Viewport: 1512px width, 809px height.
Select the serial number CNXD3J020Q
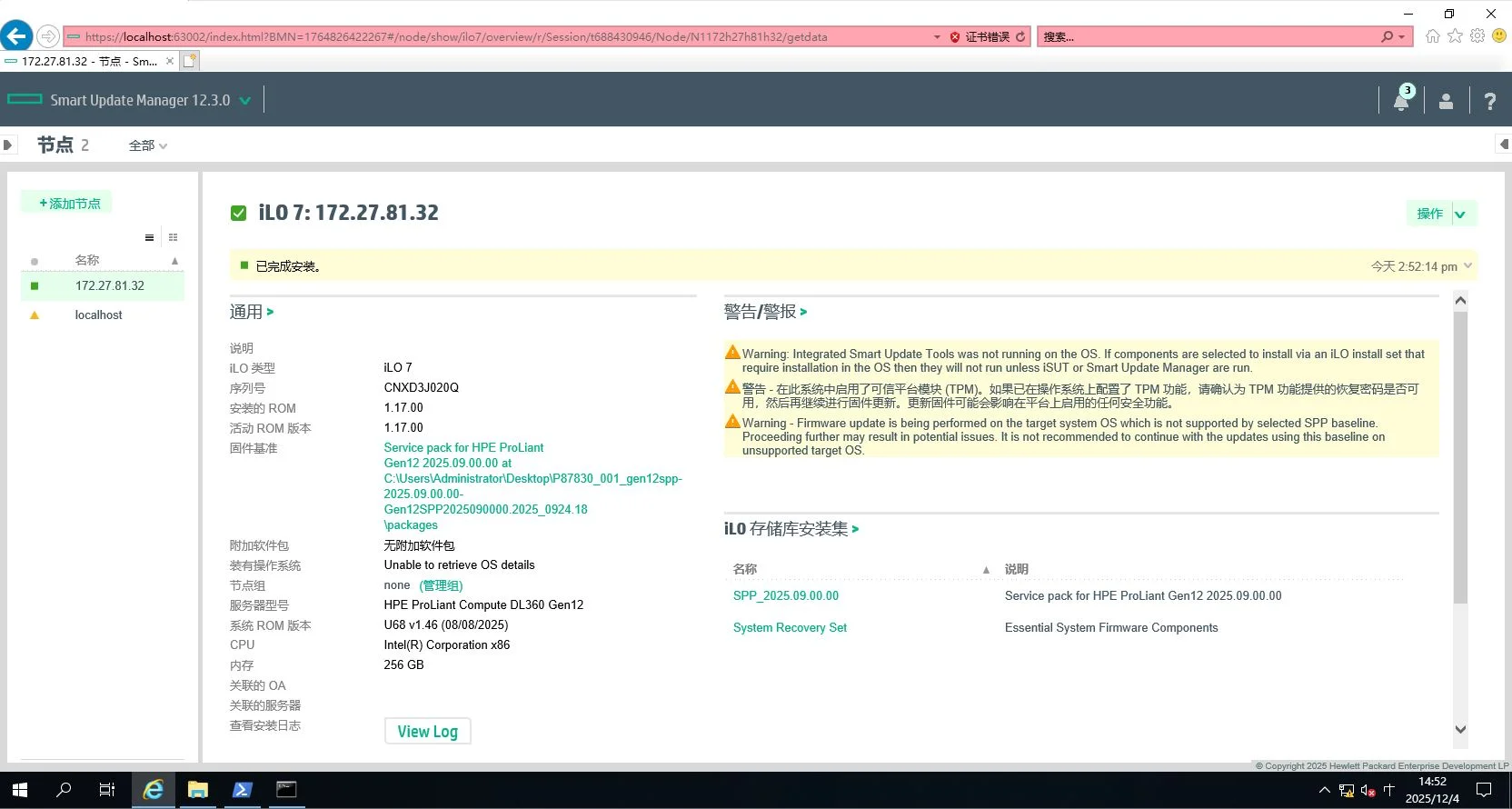point(422,388)
